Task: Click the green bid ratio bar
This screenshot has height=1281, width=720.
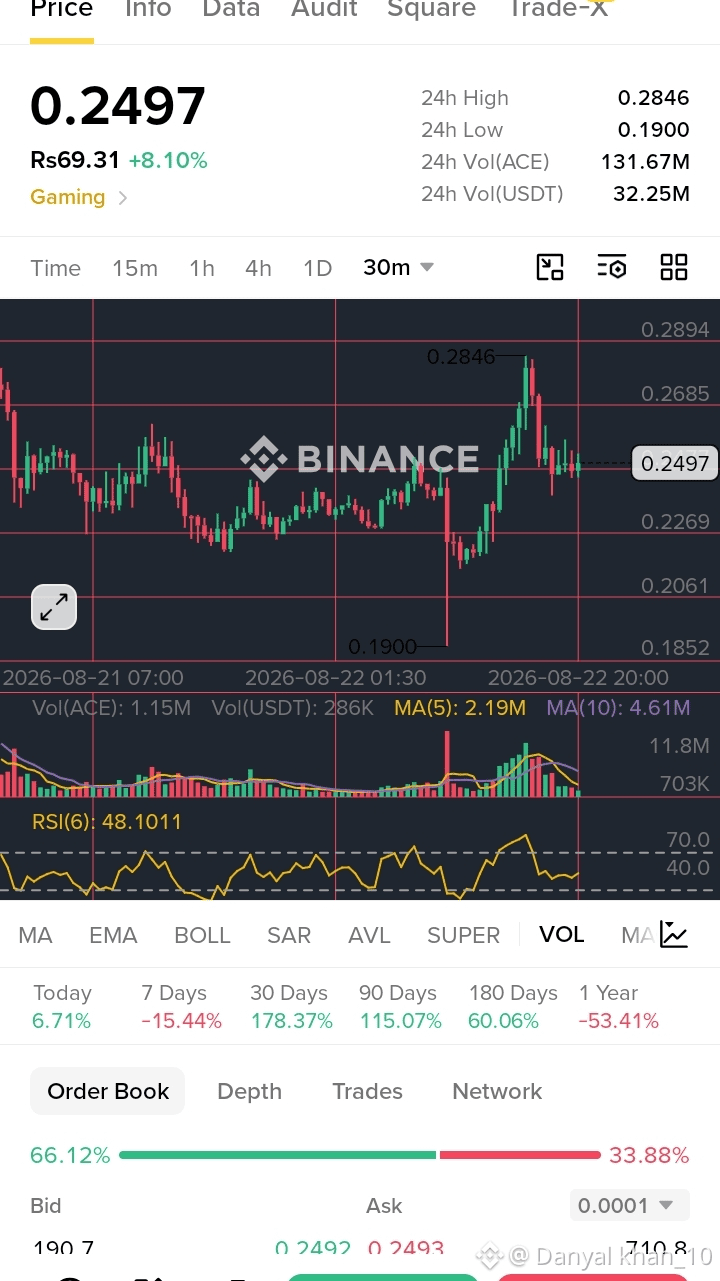Action: [278, 1155]
